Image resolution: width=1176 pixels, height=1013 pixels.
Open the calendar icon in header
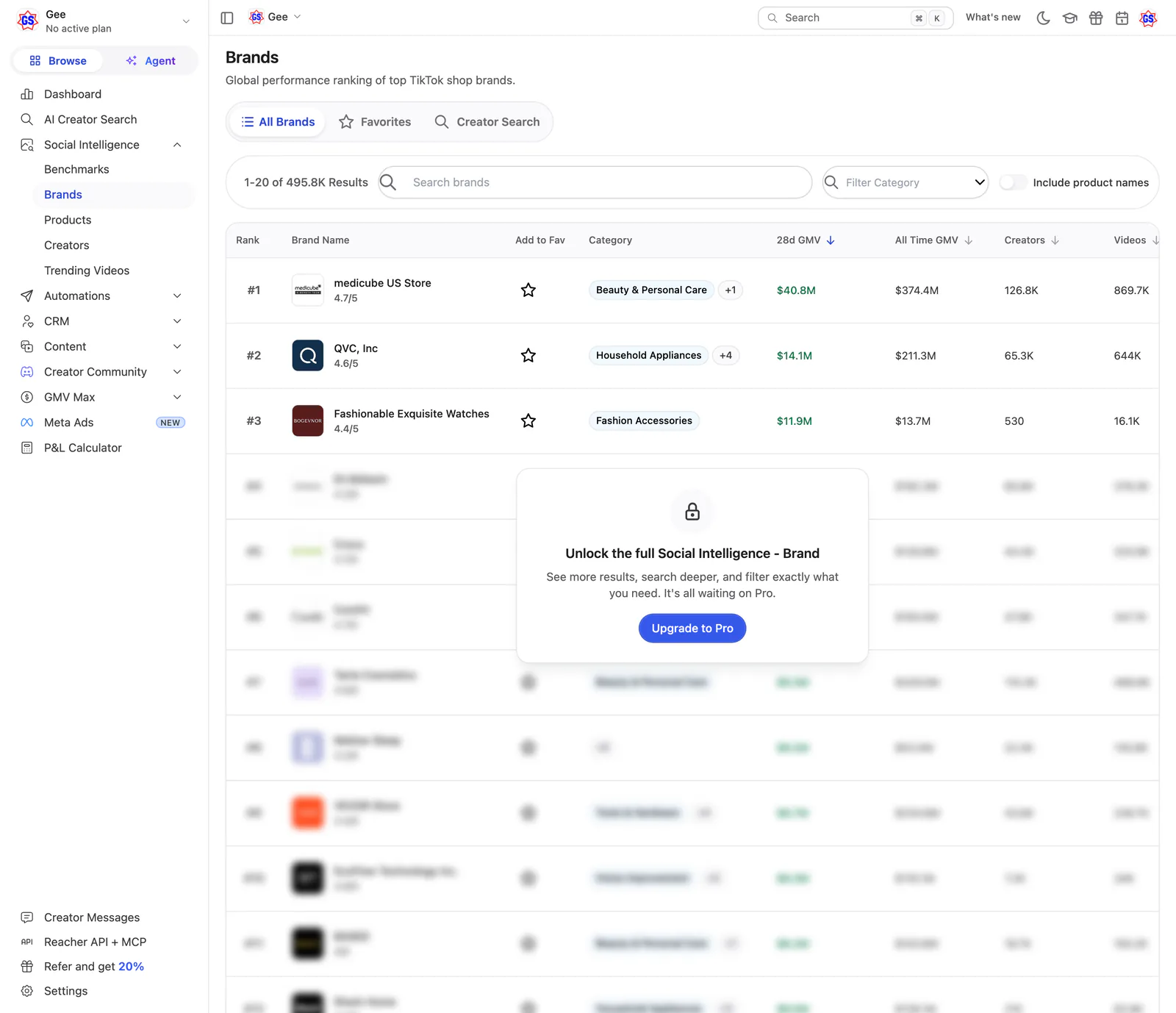pyautogui.click(x=1122, y=18)
